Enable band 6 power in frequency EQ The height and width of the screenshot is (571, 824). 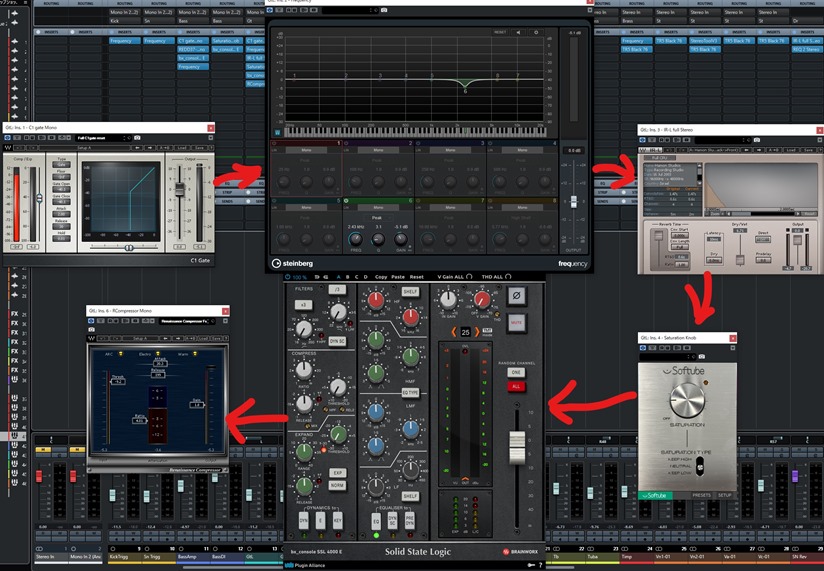[347, 200]
